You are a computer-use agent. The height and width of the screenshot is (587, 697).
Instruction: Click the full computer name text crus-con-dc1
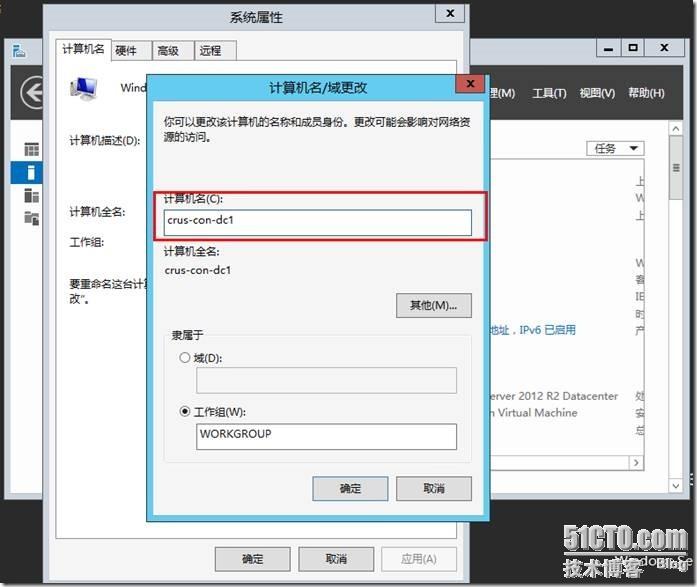(x=198, y=270)
